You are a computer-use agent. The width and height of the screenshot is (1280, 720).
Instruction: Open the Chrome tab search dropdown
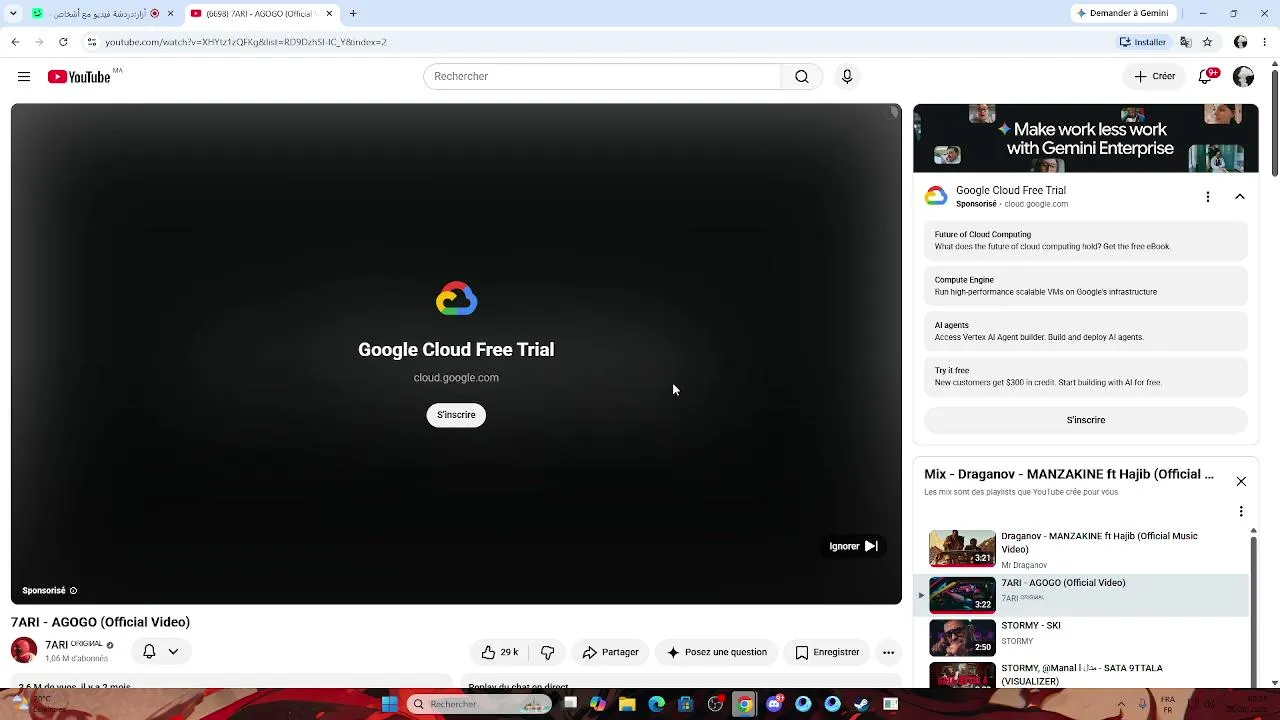coord(13,14)
